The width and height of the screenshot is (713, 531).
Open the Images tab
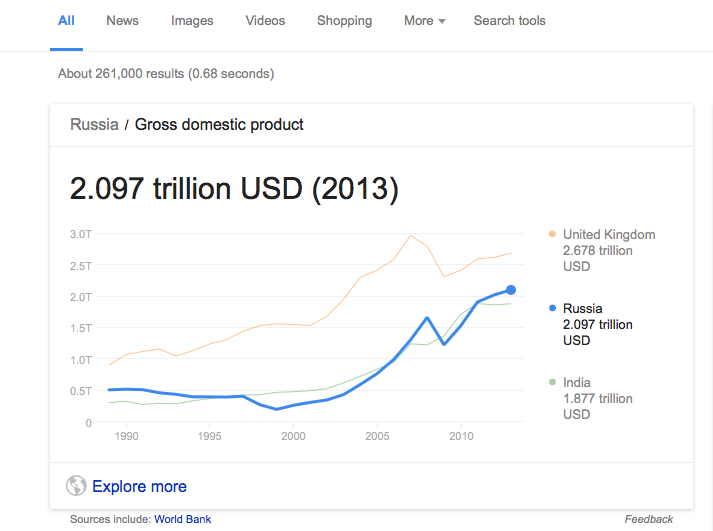click(x=192, y=21)
